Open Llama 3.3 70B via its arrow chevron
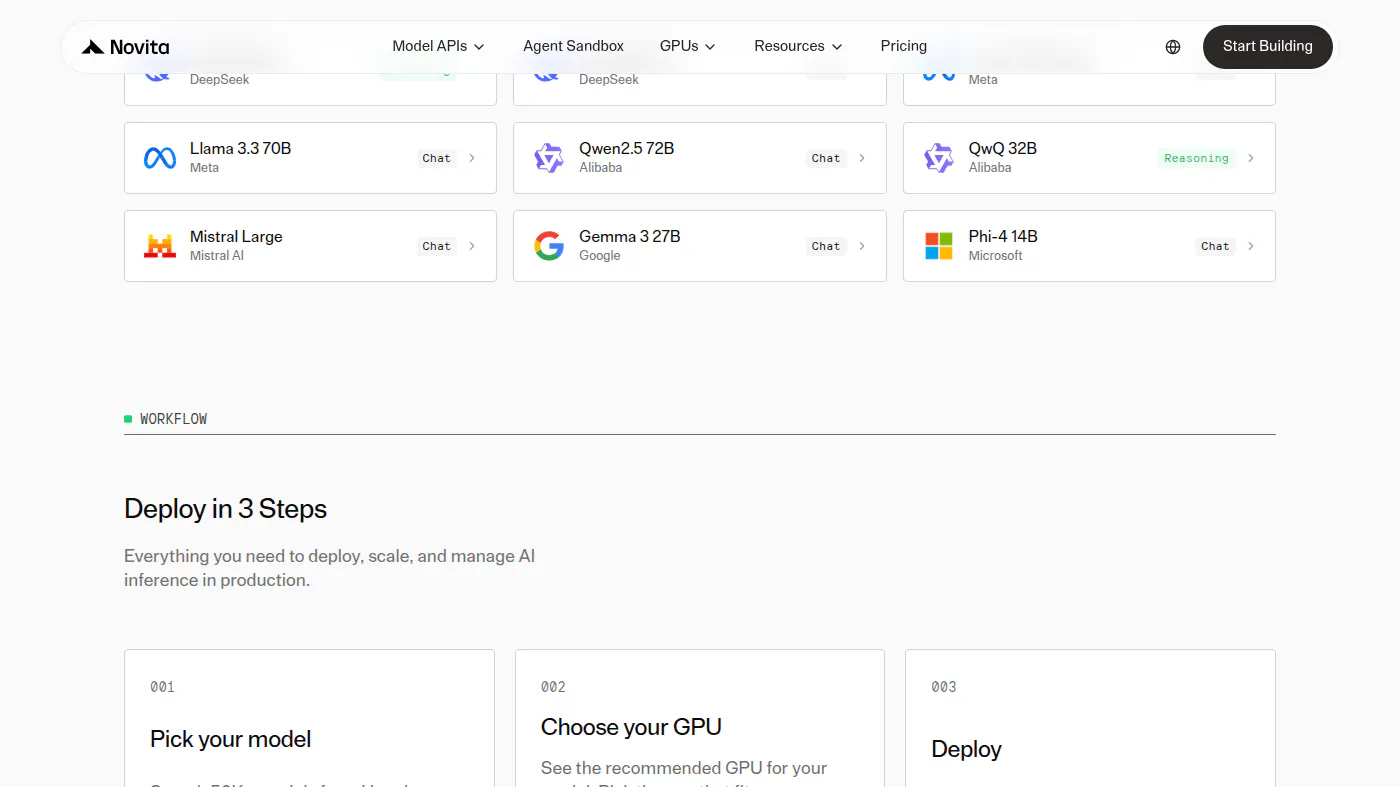This screenshot has width=1400, height=787. tap(472, 158)
